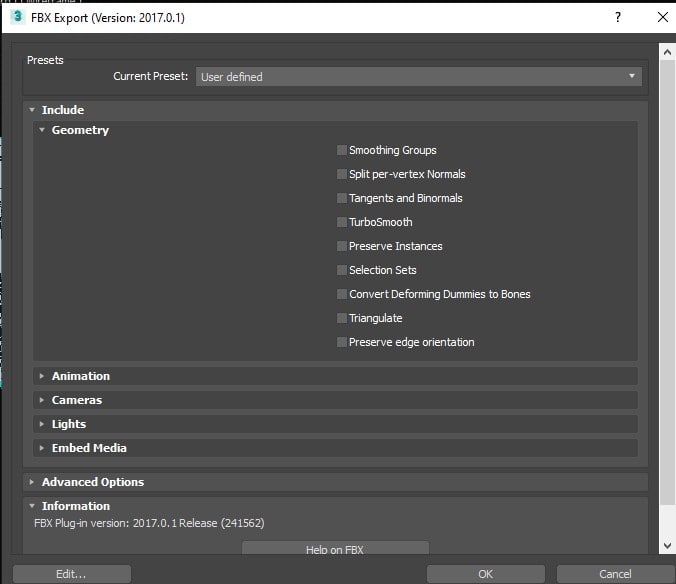Toggle Preserve Instances checkbox
The image size is (676, 584).
341,246
